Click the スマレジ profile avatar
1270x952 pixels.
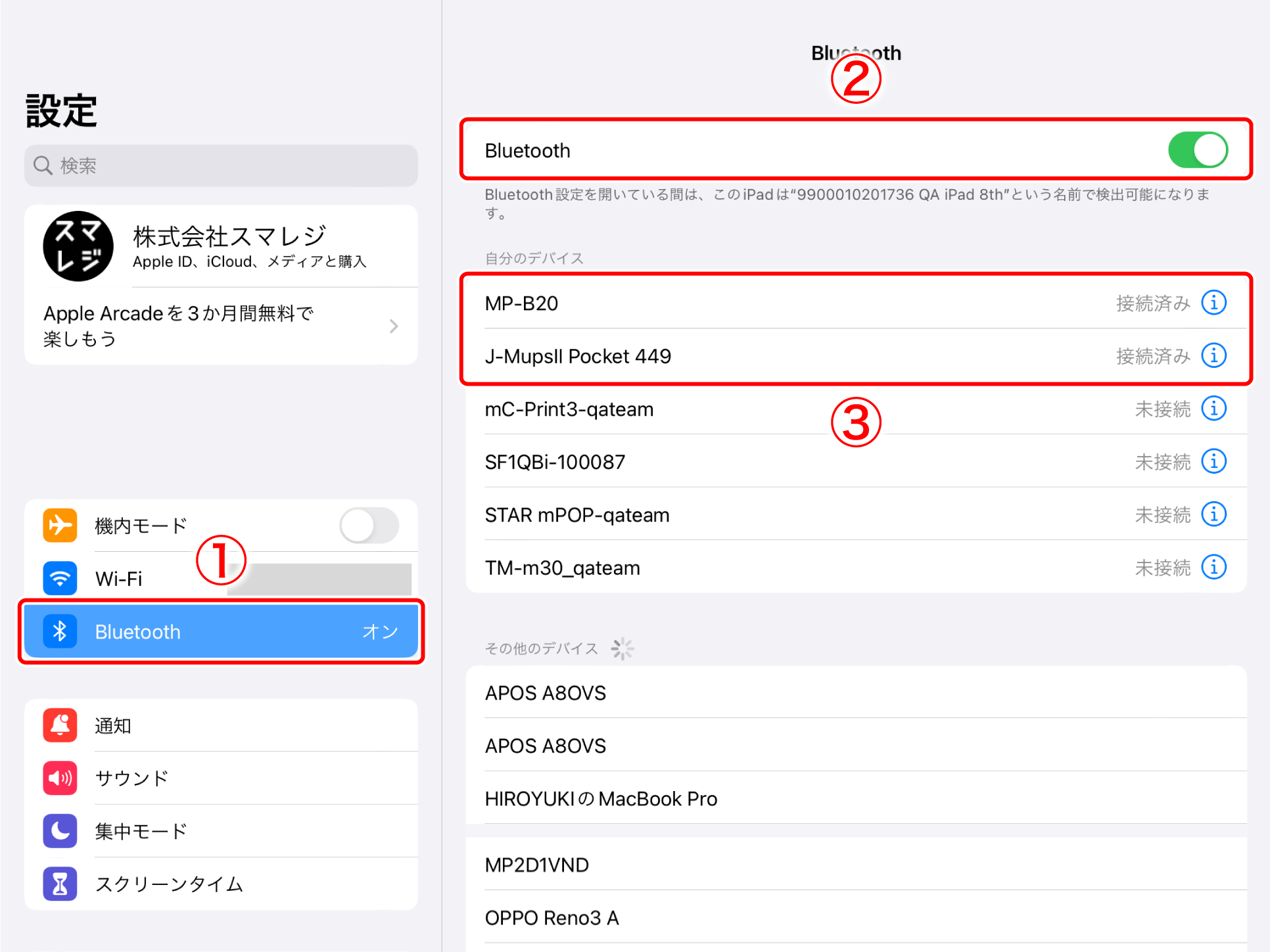tap(78, 246)
